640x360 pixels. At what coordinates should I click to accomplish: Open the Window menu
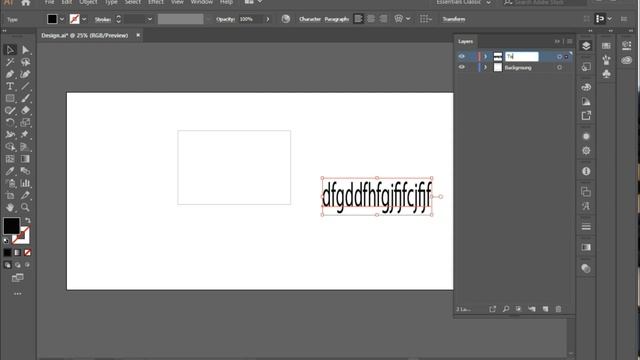[x=202, y=2]
